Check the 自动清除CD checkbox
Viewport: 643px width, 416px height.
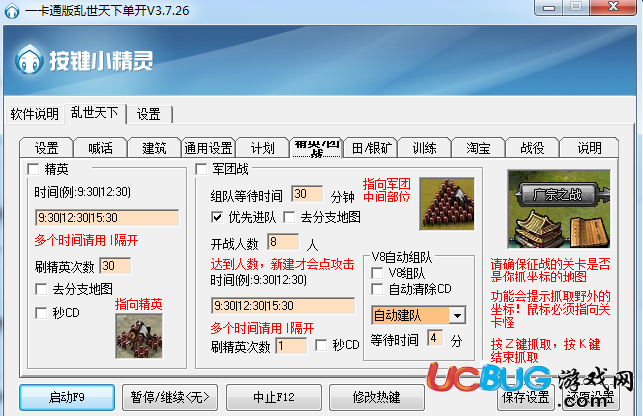377,289
